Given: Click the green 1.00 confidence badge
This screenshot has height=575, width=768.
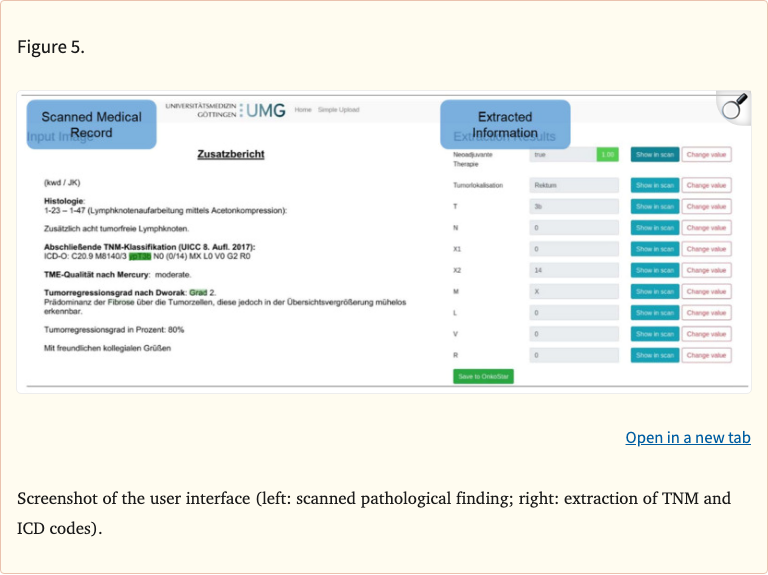Looking at the screenshot, I should click(608, 155).
